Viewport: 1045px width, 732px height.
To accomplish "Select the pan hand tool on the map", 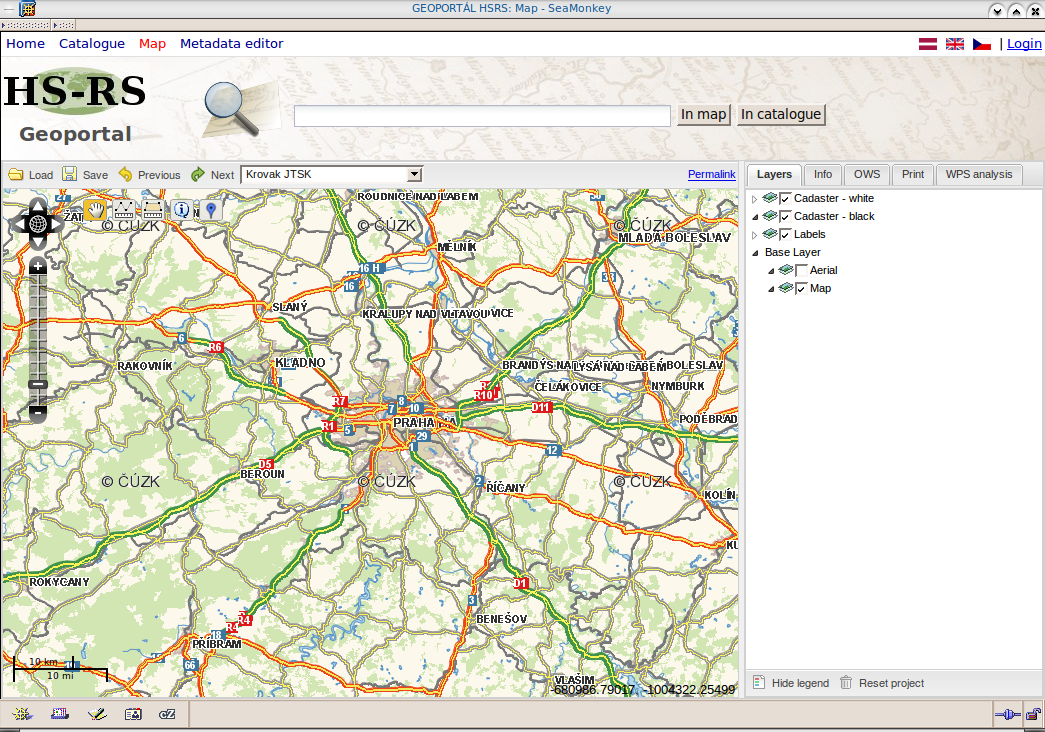I will (95, 209).
